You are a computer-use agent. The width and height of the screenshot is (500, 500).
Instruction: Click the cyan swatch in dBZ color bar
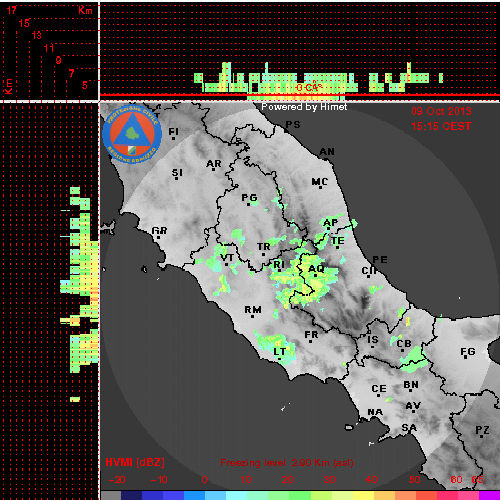236,495
